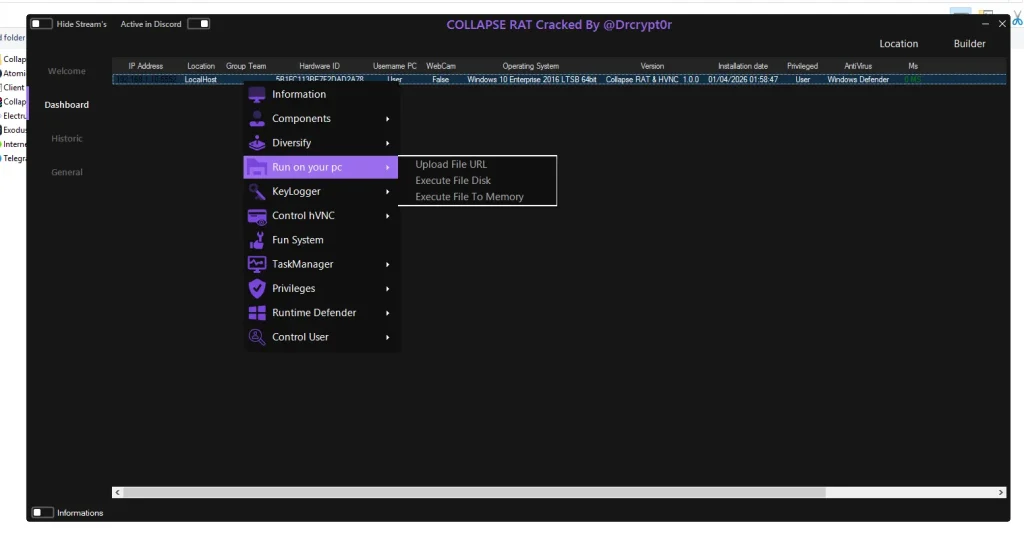Click the Control User icon
The image size is (1024, 542).
click(x=256, y=337)
